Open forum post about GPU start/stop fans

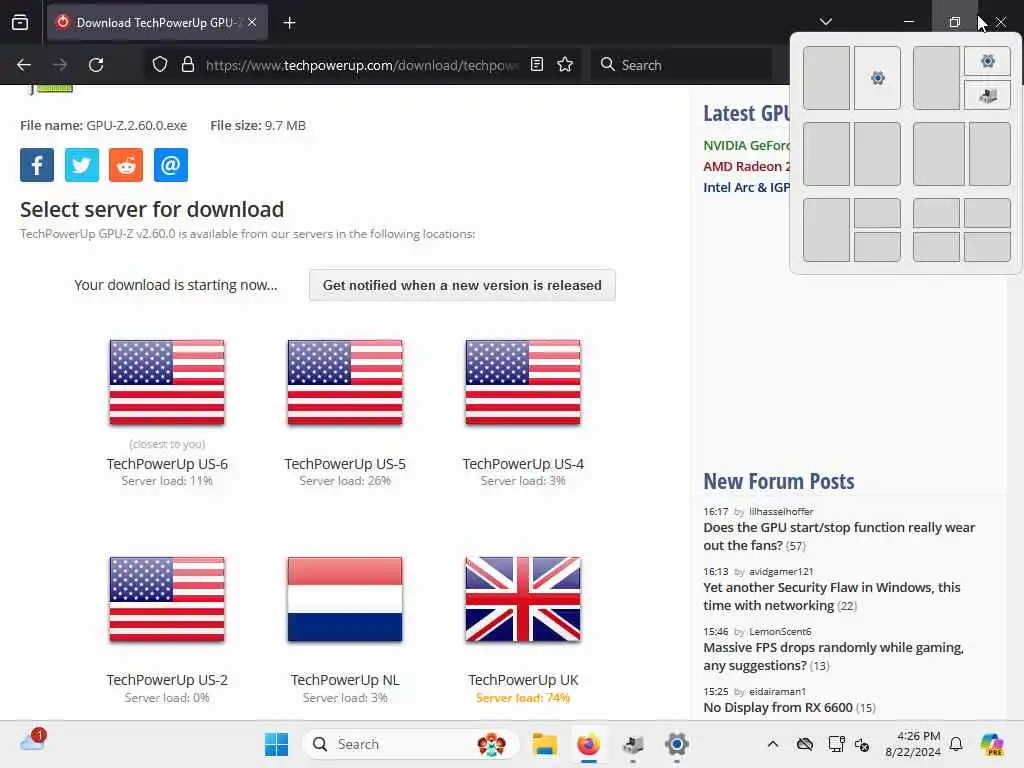pos(839,536)
